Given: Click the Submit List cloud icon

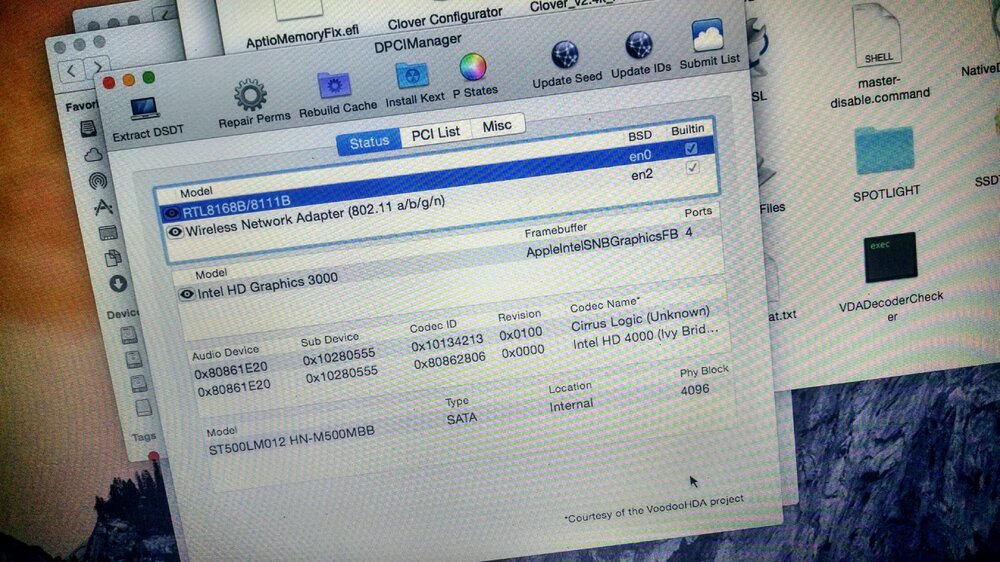Looking at the screenshot, I should (708, 36).
